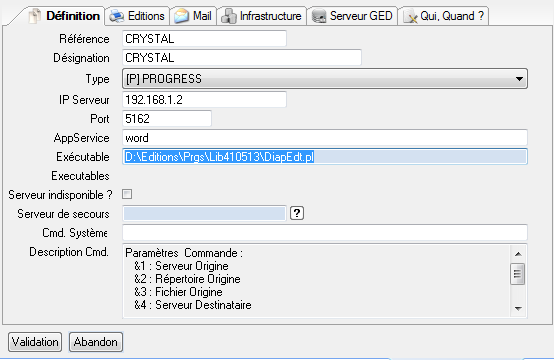This screenshot has width=554, height=360.
Task: Focus the Serveur de secours field
Action: click(204, 213)
